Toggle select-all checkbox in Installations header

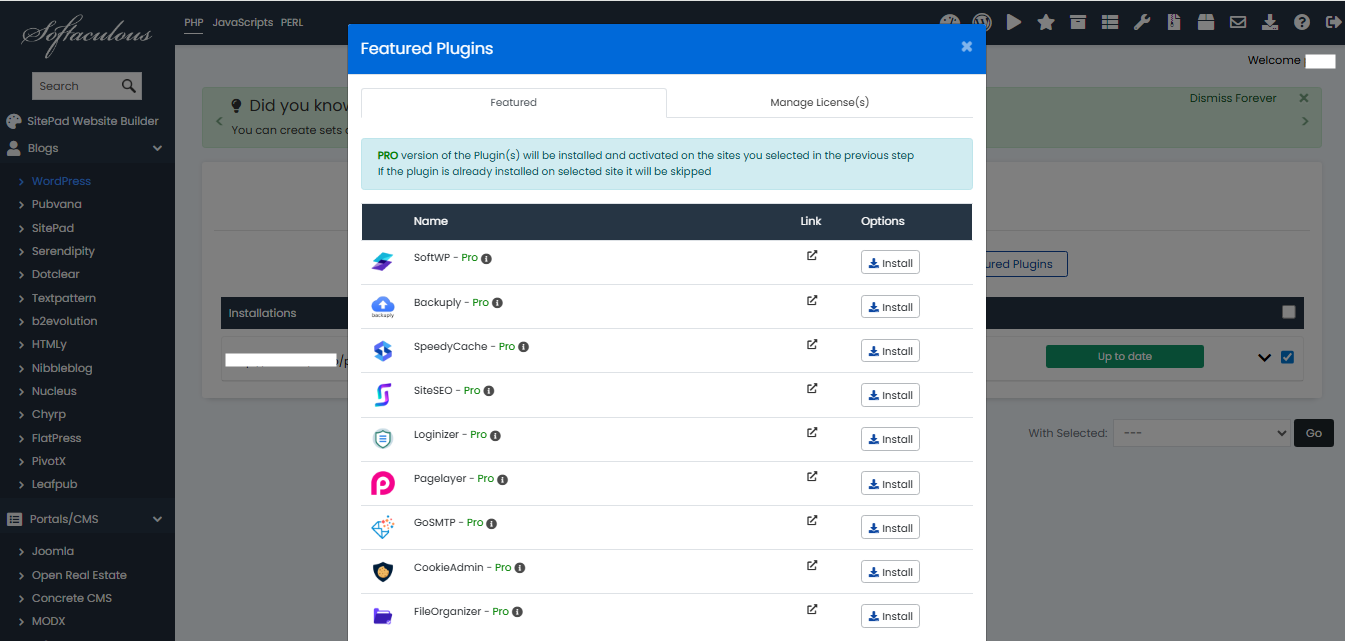(x=1289, y=312)
